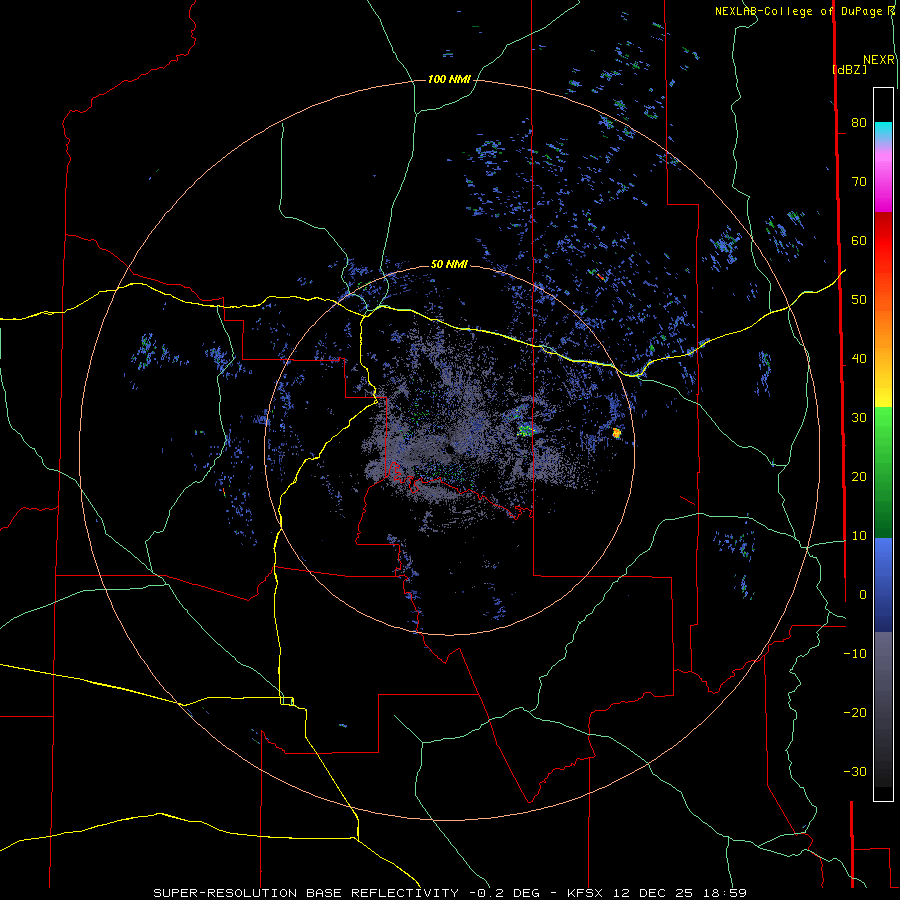Select the 20 value on dBZ scale
Image resolution: width=900 pixels, height=900 pixels.
[x=859, y=476]
